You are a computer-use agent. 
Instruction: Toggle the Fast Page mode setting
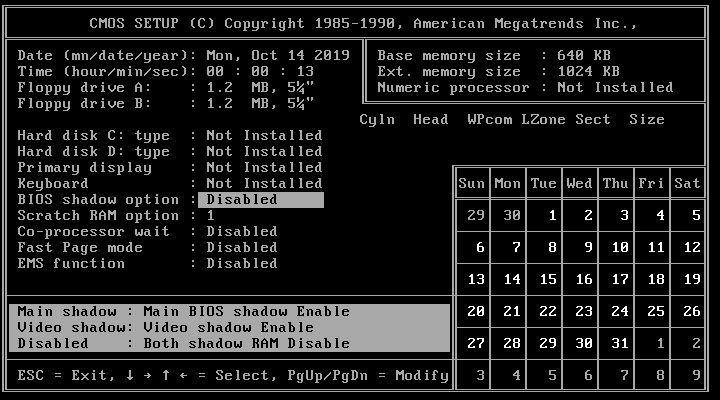241,247
